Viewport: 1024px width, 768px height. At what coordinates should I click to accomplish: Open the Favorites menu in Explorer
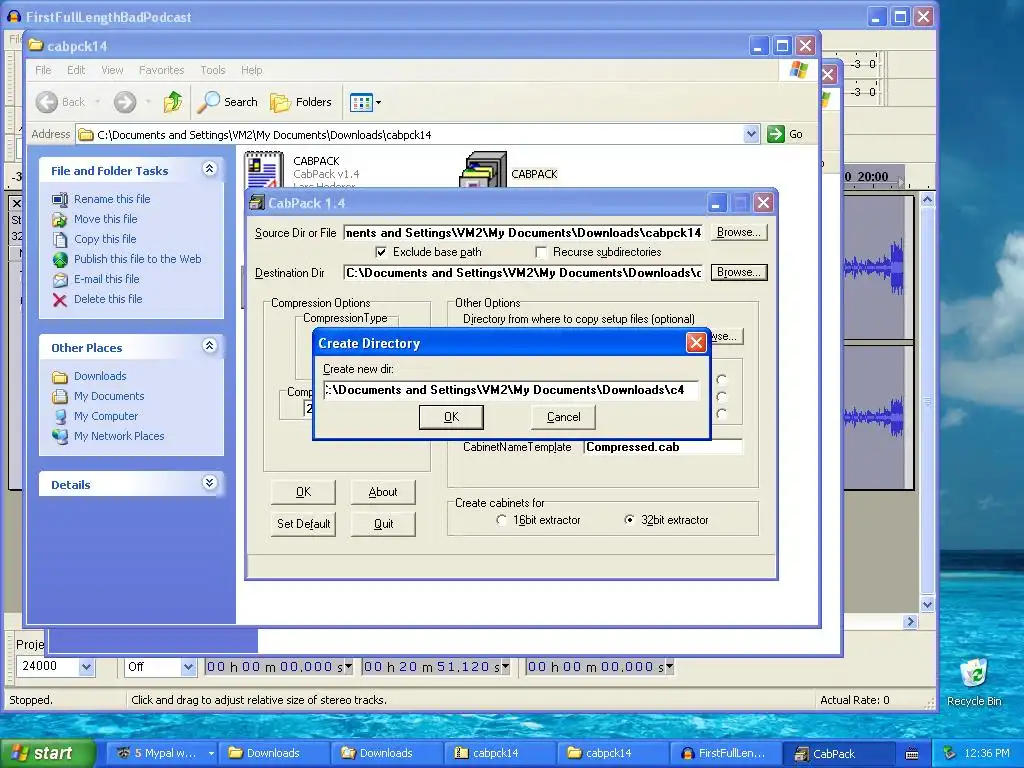click(x=161, y=70)
